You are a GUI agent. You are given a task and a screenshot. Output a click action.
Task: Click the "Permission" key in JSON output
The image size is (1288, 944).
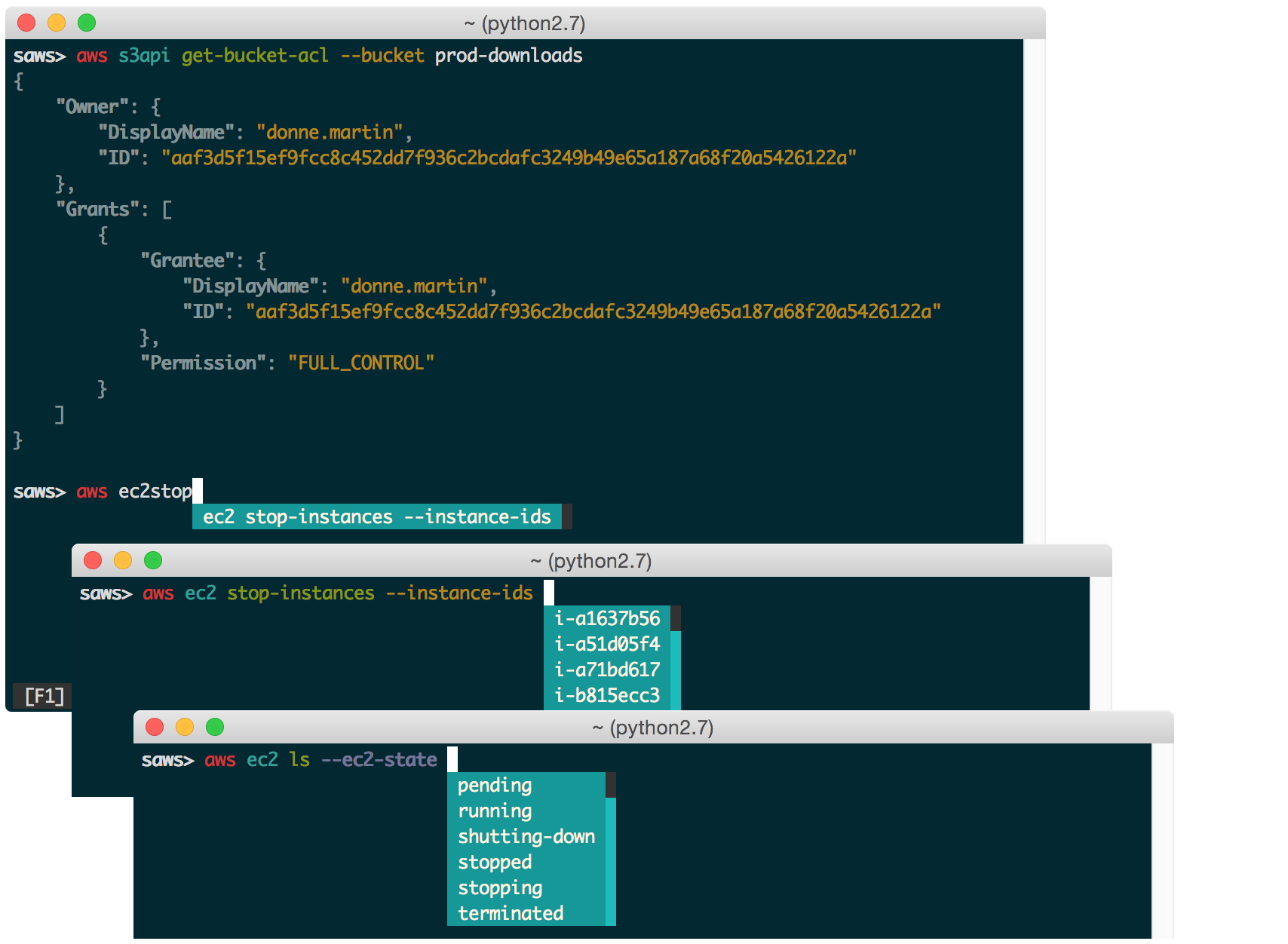point(204,363)
